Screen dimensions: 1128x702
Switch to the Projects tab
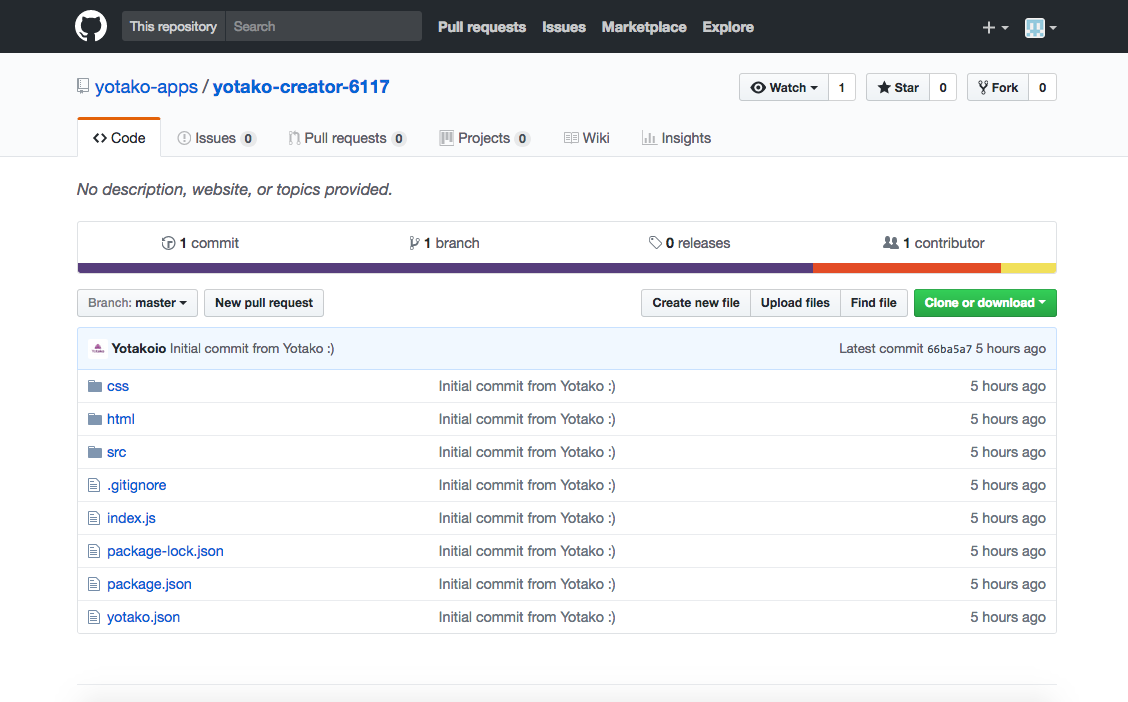pyautogui.click(x=484, y=138)
